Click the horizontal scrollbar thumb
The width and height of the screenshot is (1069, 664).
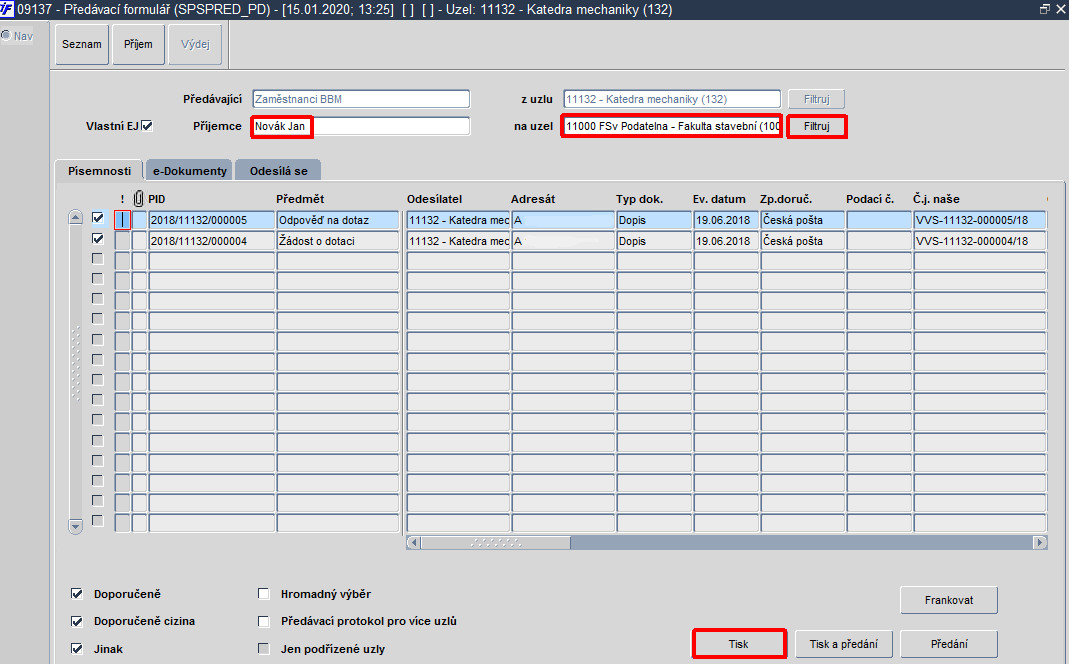pyautogui.click(x=496, y=543)
